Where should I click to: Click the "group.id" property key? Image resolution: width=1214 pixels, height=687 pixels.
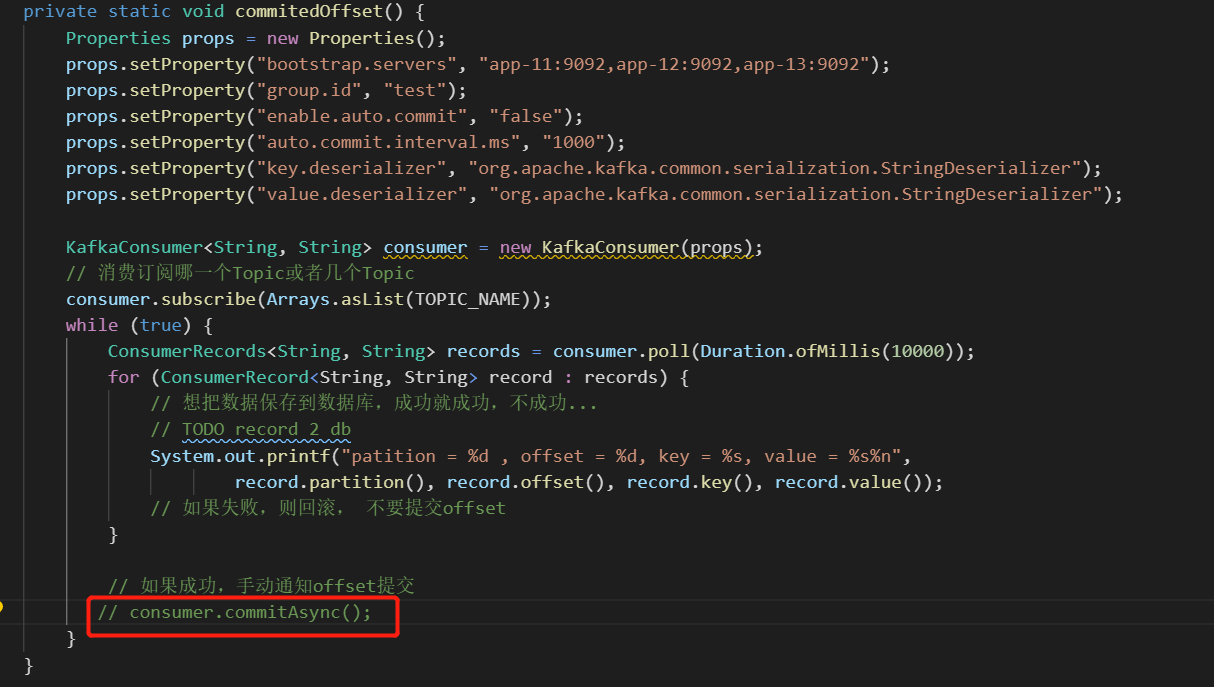coord(310,90)
